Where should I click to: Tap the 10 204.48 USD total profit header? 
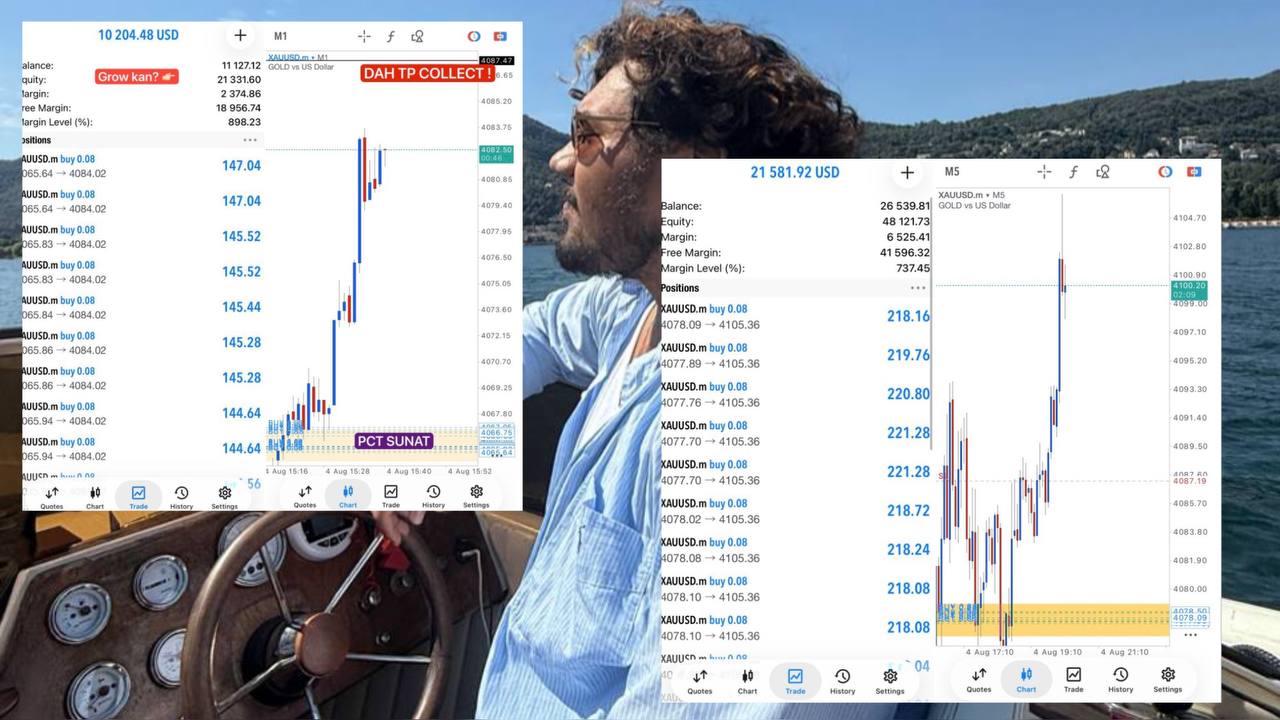(x=138, y=35)
